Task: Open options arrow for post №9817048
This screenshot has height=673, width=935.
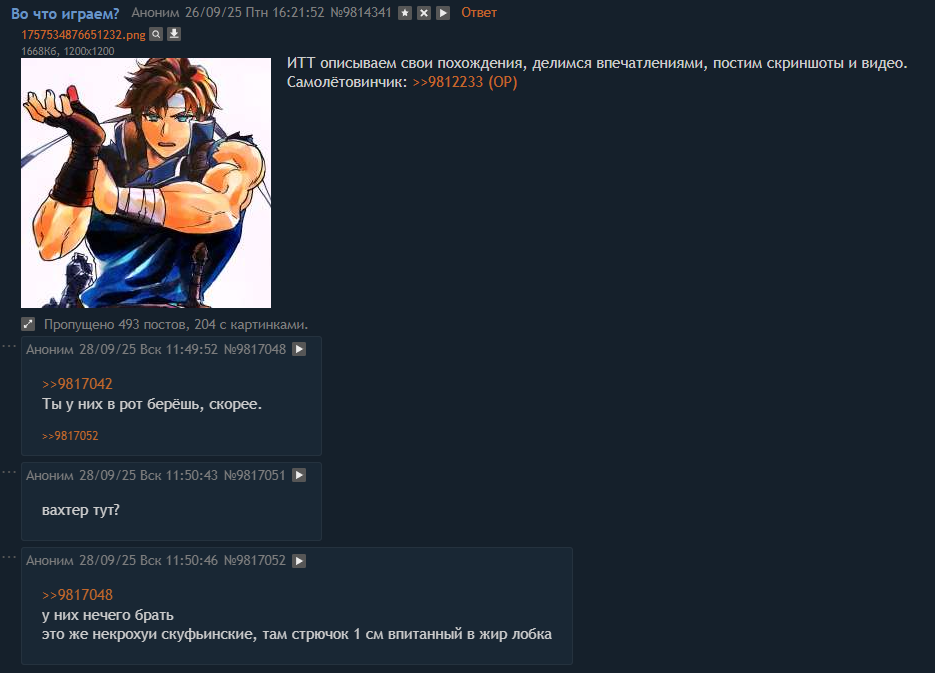Action: point(299,349)
